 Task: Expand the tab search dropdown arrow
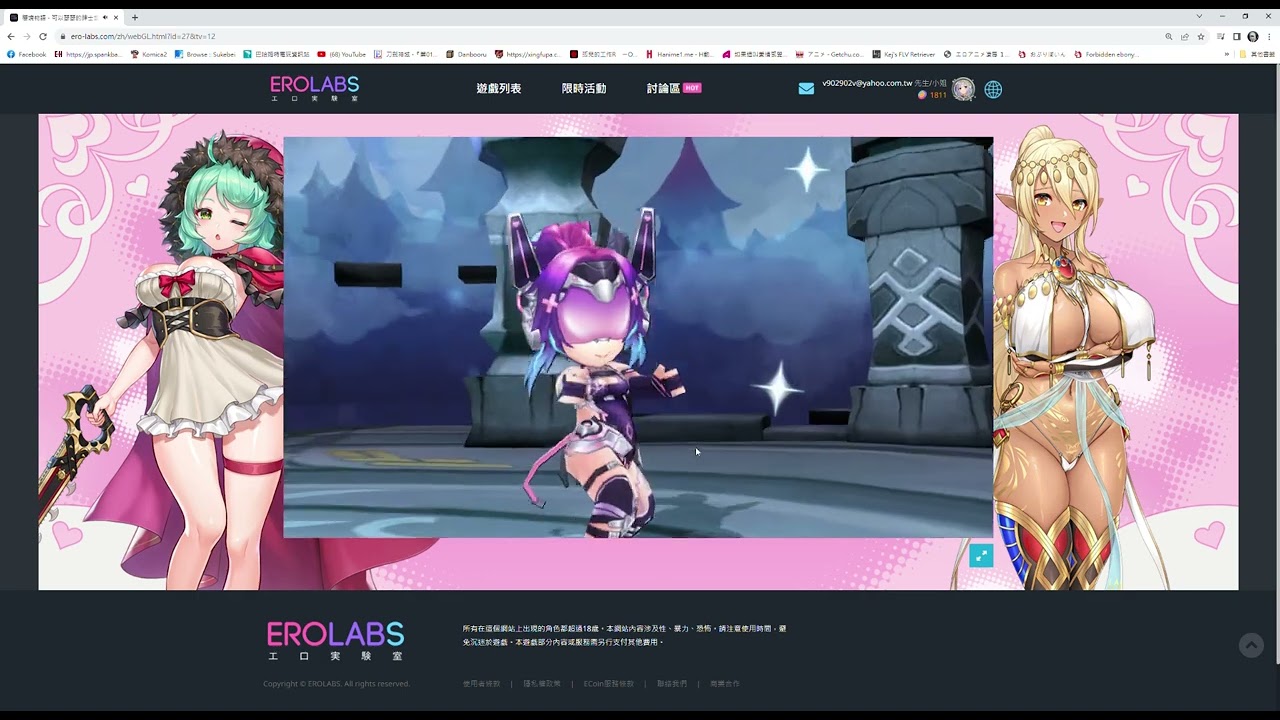(x=1199, y=16)
